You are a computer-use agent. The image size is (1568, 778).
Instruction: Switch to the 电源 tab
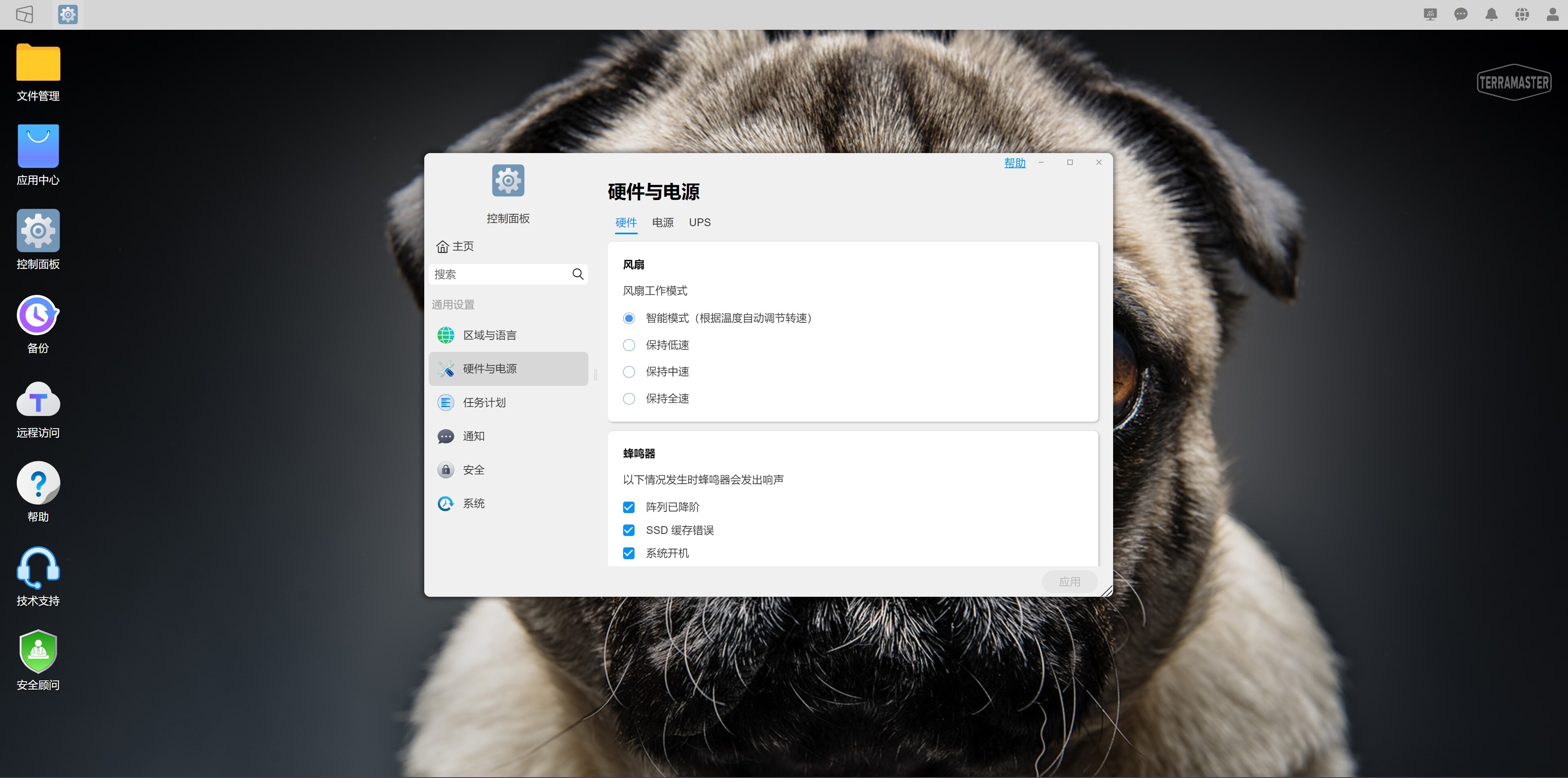pos(662,222)
